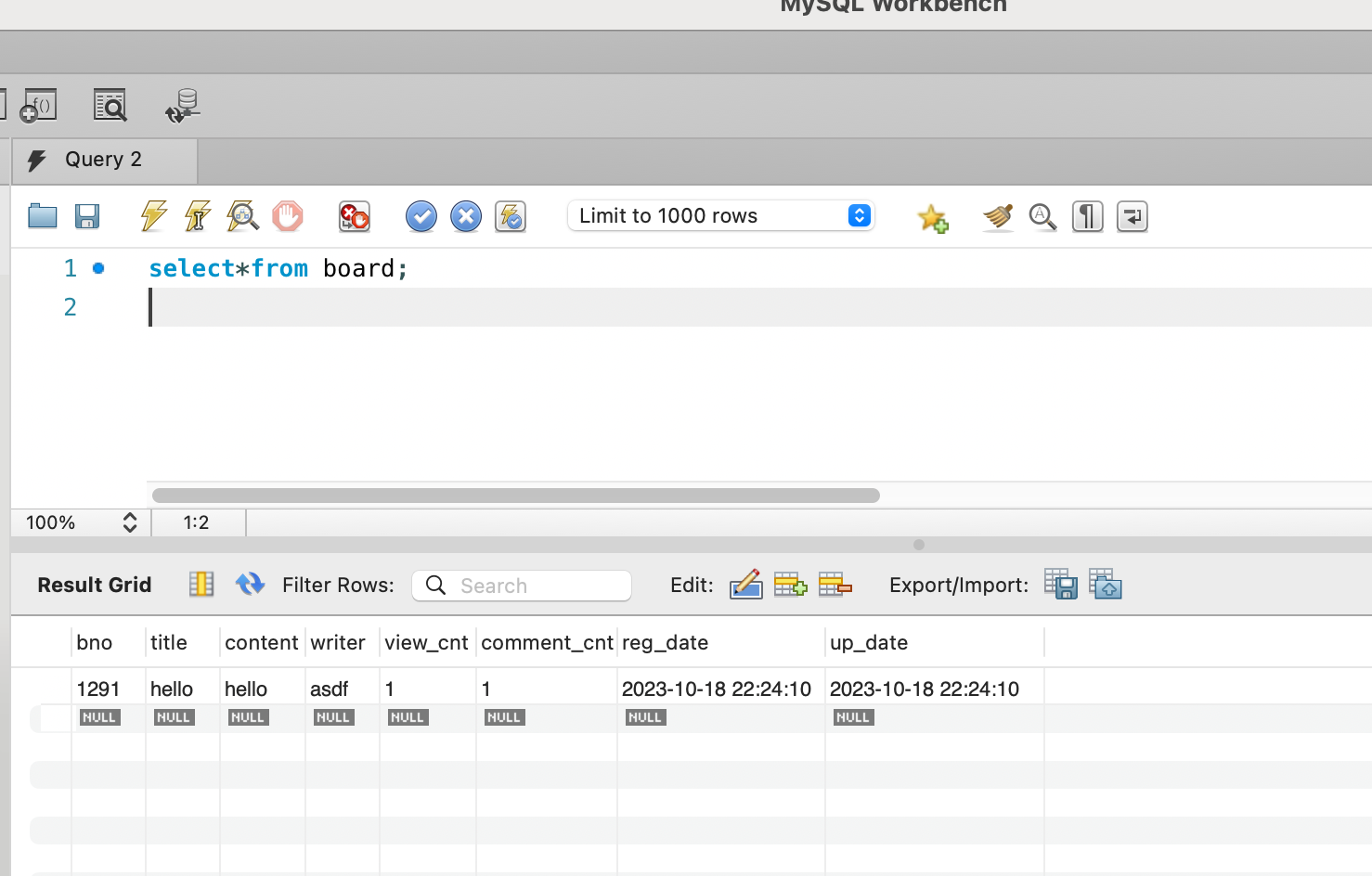Sort by view_cnt column header
This screenshot has width=1372, height=876.
tap(428, 642)
